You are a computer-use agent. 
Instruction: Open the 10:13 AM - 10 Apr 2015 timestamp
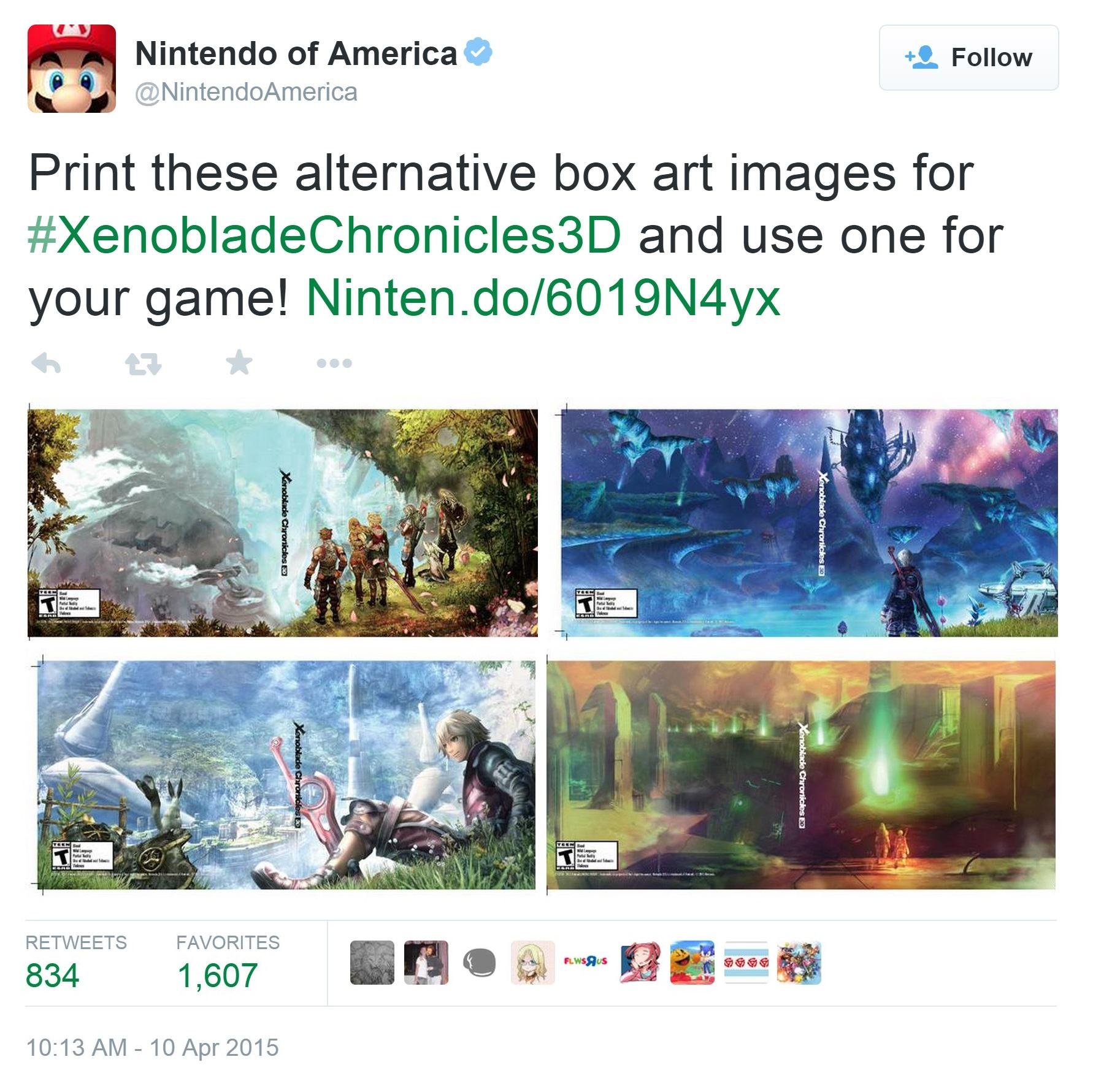click(x=152, y=1047)
